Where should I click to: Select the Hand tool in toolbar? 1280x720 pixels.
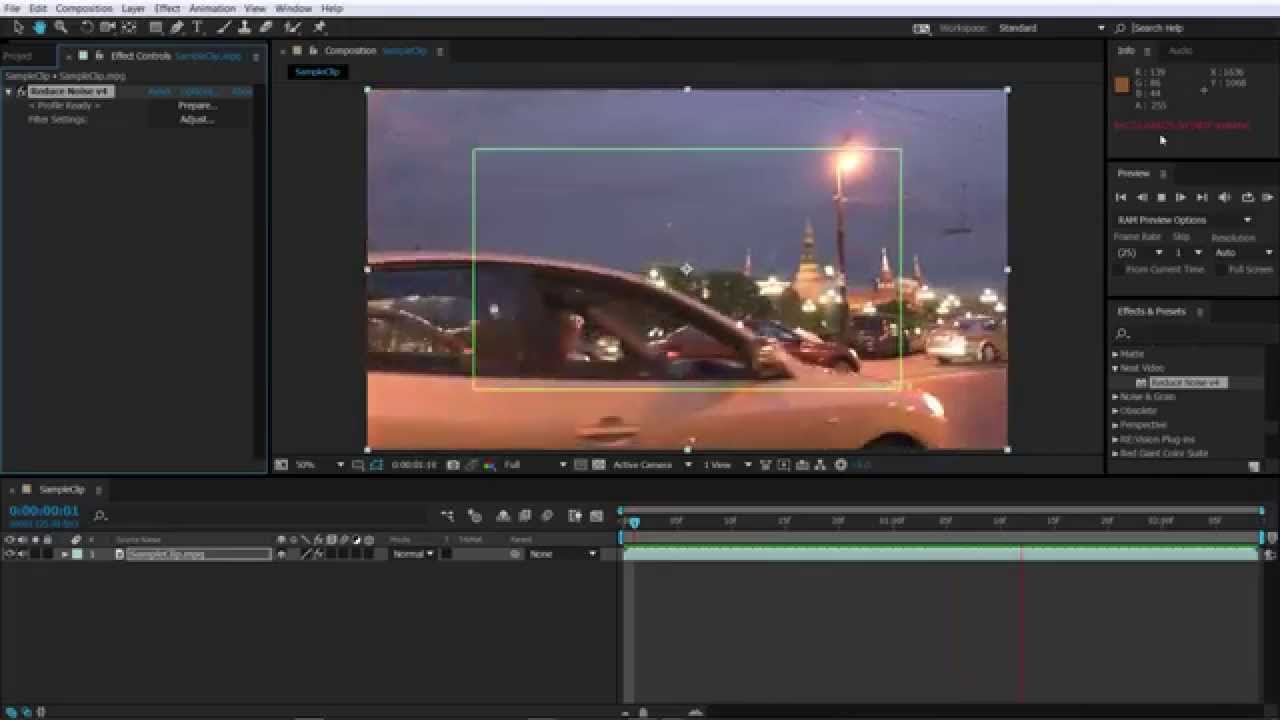click(39, 28)
